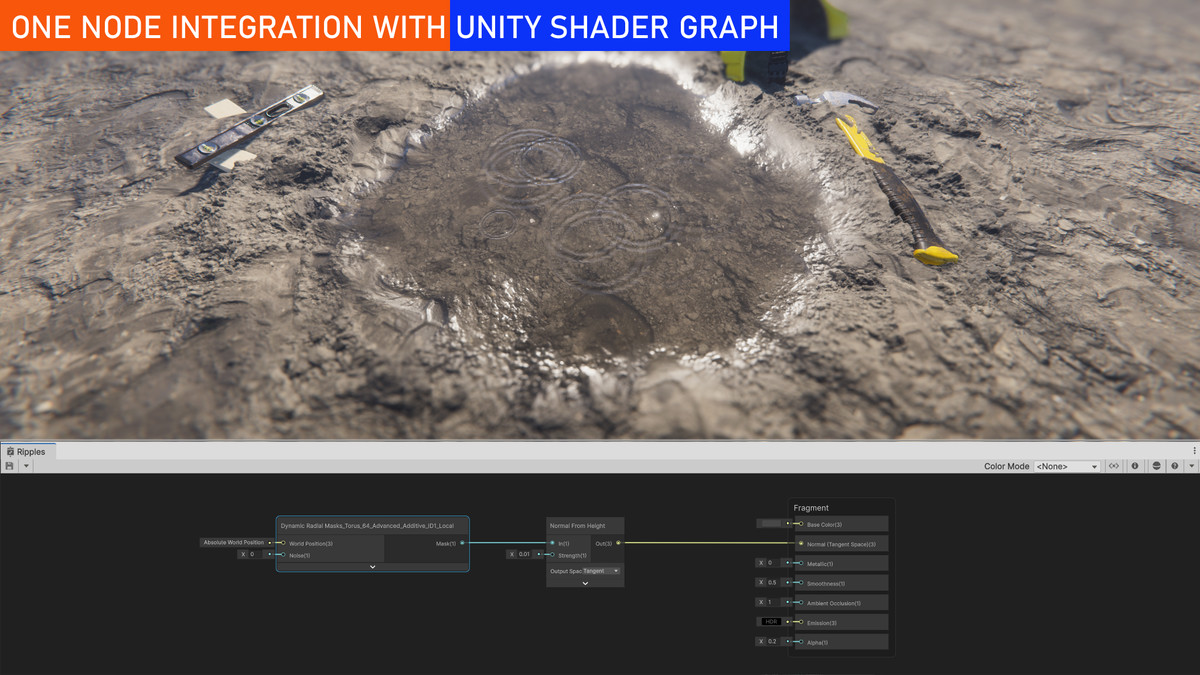
Task: Edit the Strength value field of Normal From Height
Action: pyautogui.click(x=524, y=554)
